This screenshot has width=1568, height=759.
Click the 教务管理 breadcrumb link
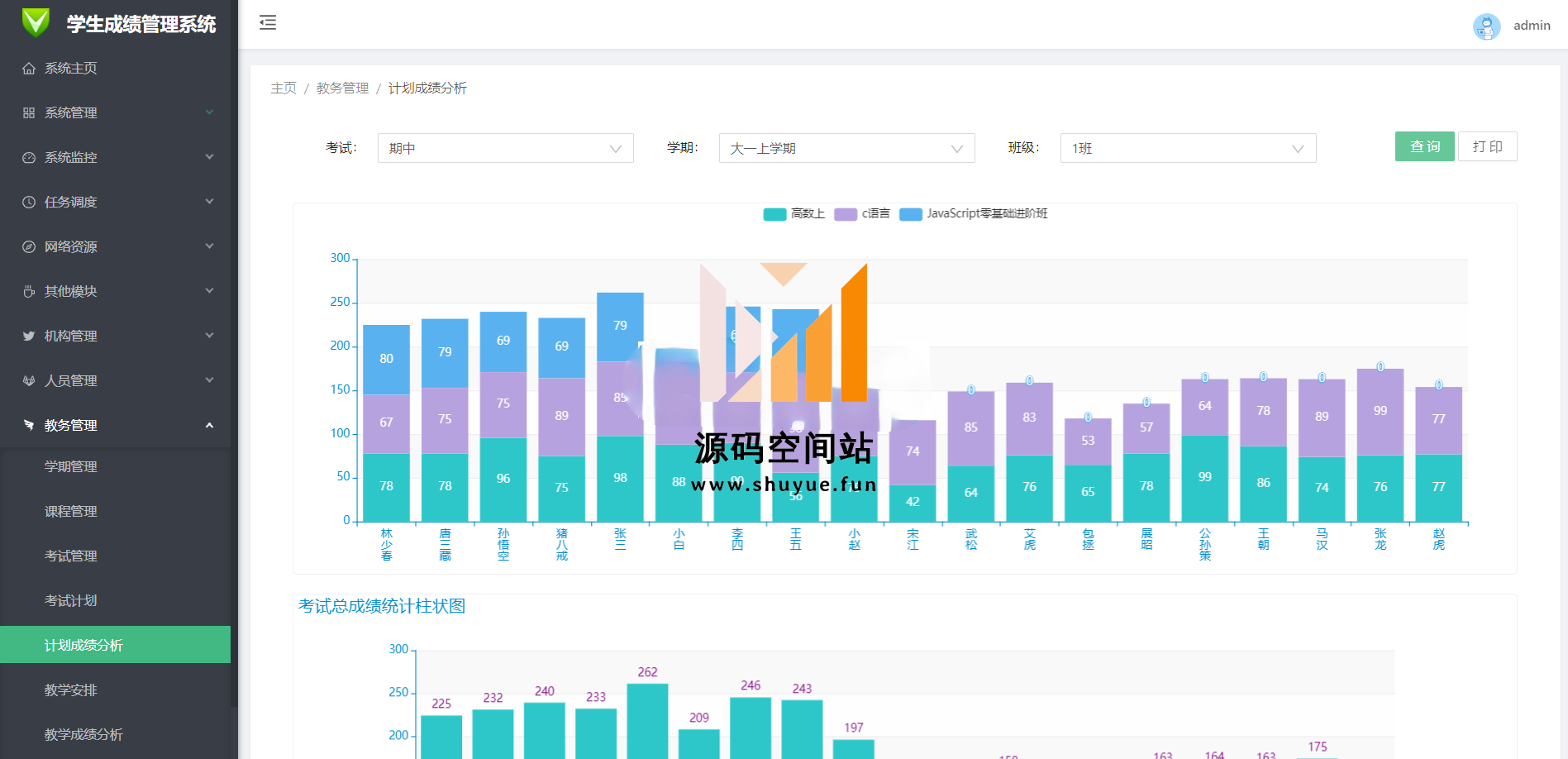click(342, 88)
